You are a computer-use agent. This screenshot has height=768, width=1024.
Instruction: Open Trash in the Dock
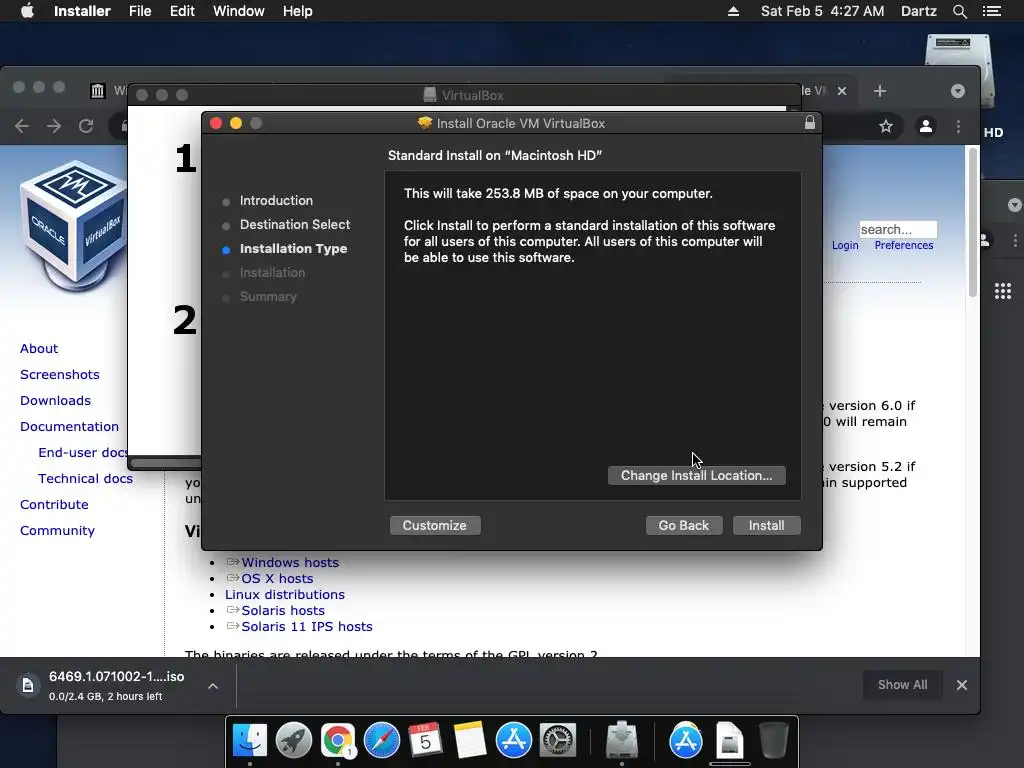click(x=774, y=741)
